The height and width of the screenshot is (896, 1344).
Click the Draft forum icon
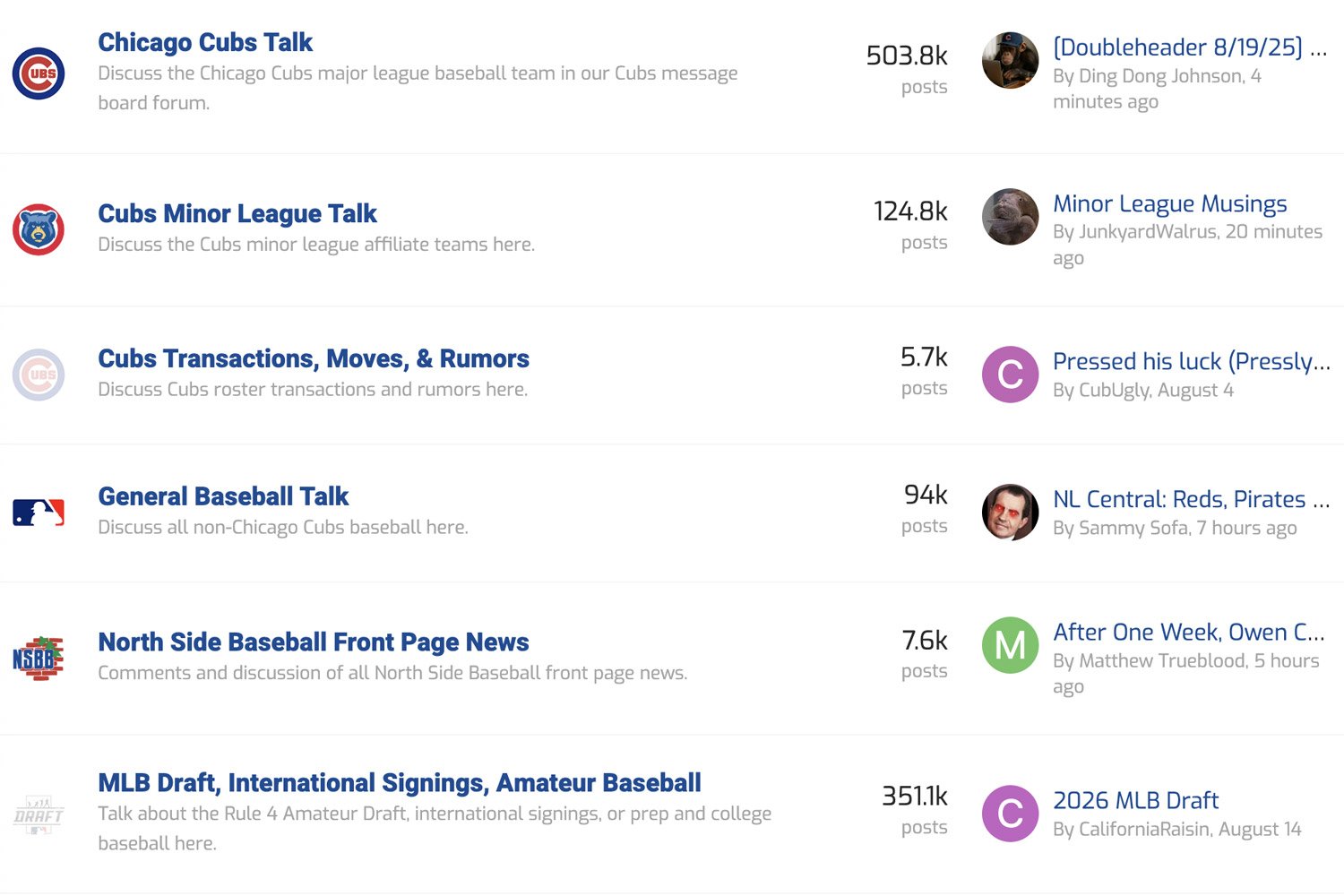point(39,814)
